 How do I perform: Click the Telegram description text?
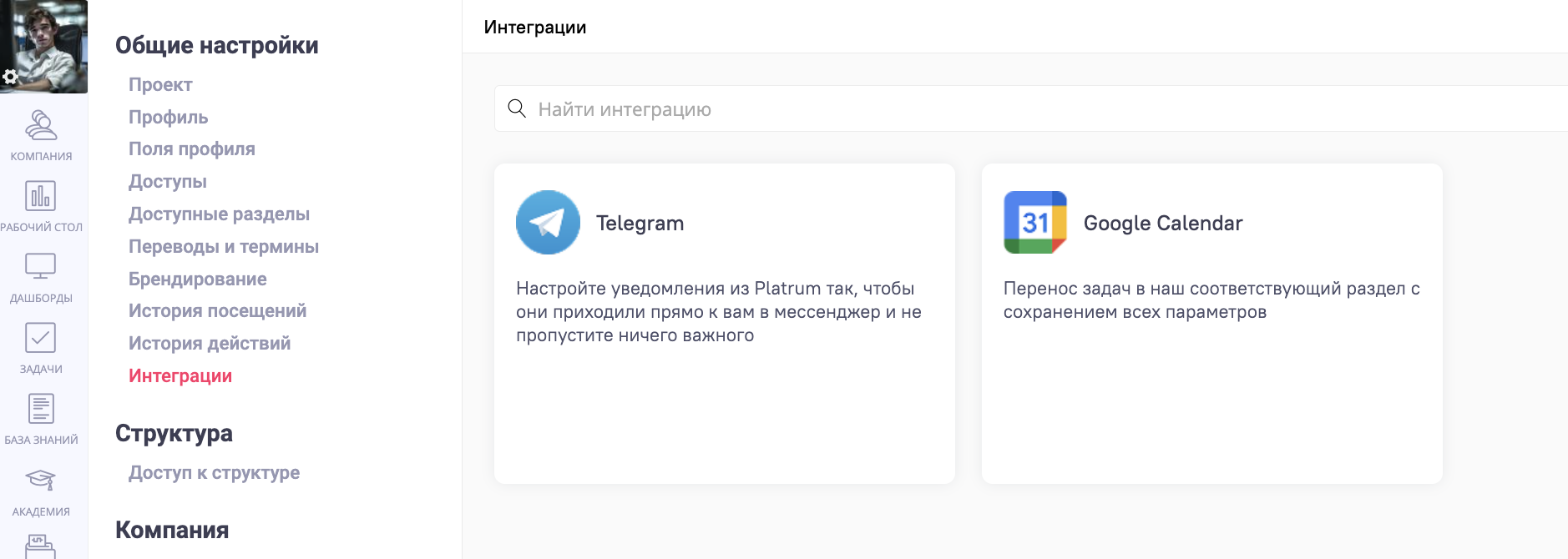click(719, 312)
